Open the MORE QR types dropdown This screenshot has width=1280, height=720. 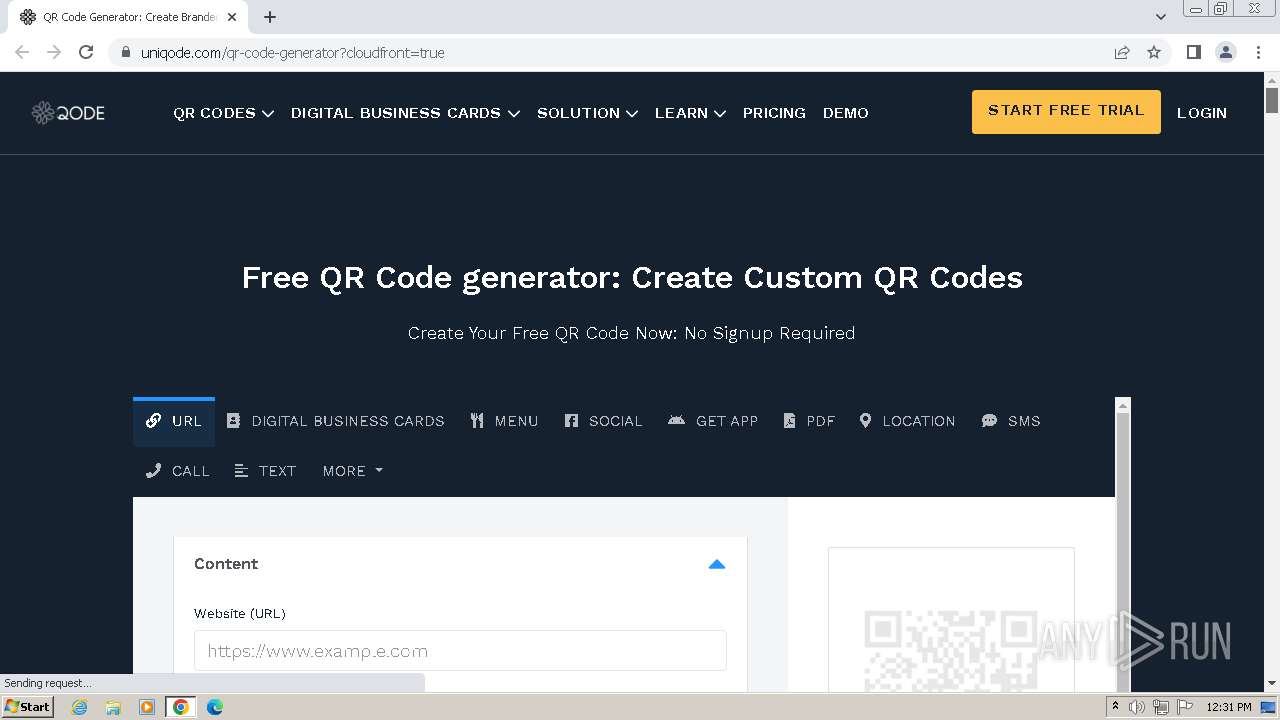pos(353,471)
